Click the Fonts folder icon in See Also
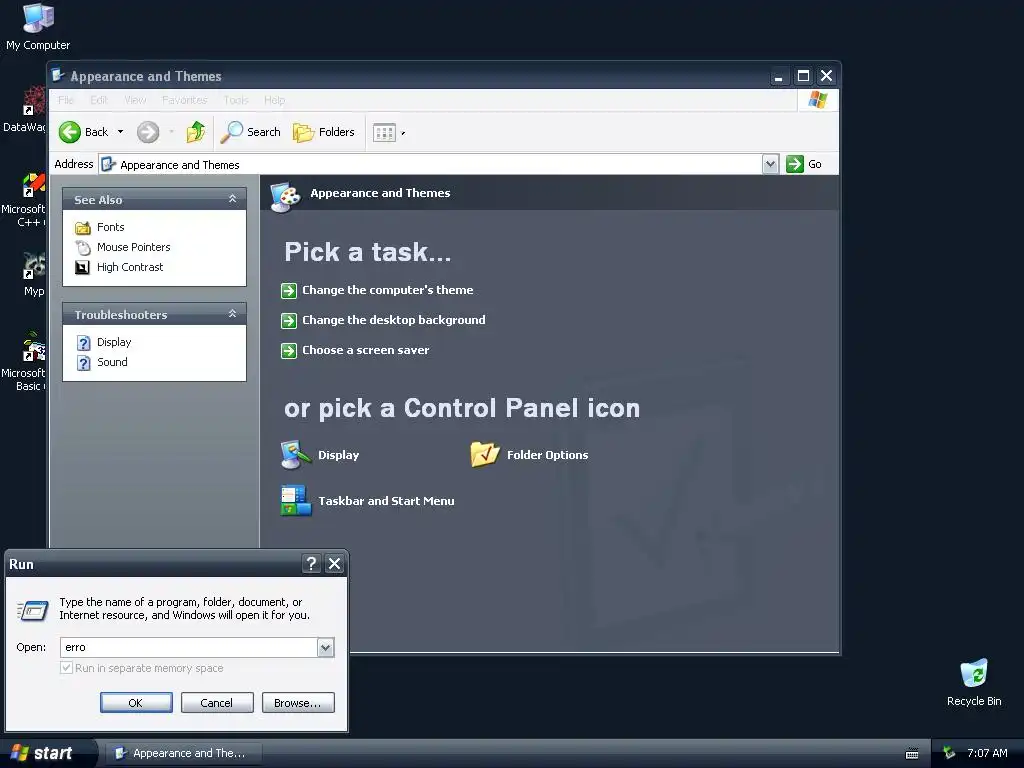Viewport: 1024px width, 768px height. click(x=83, y=227)
